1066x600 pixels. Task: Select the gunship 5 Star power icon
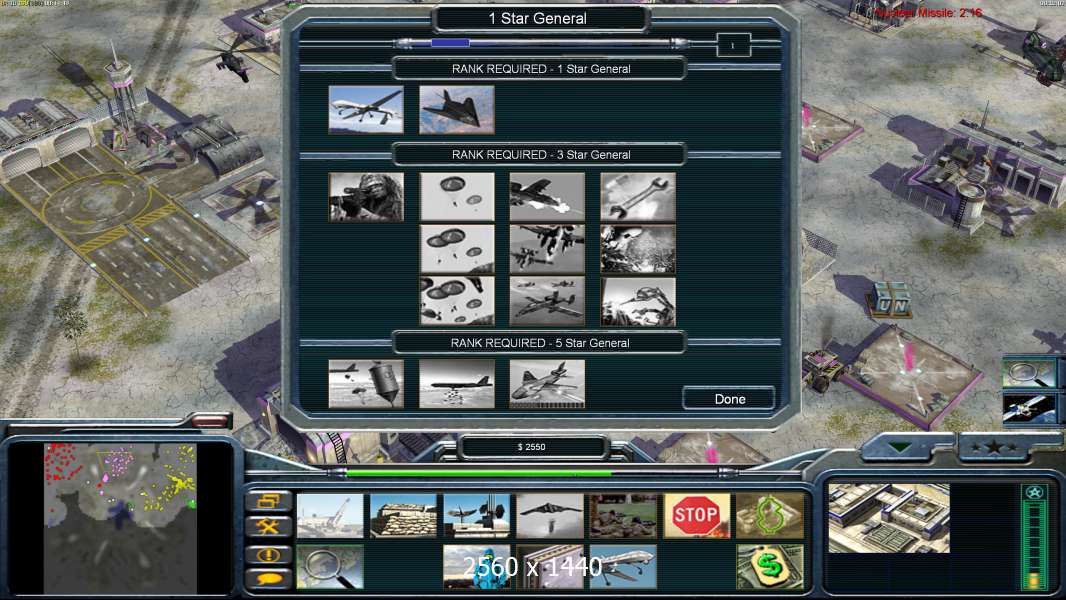click(x=547, y=384)
